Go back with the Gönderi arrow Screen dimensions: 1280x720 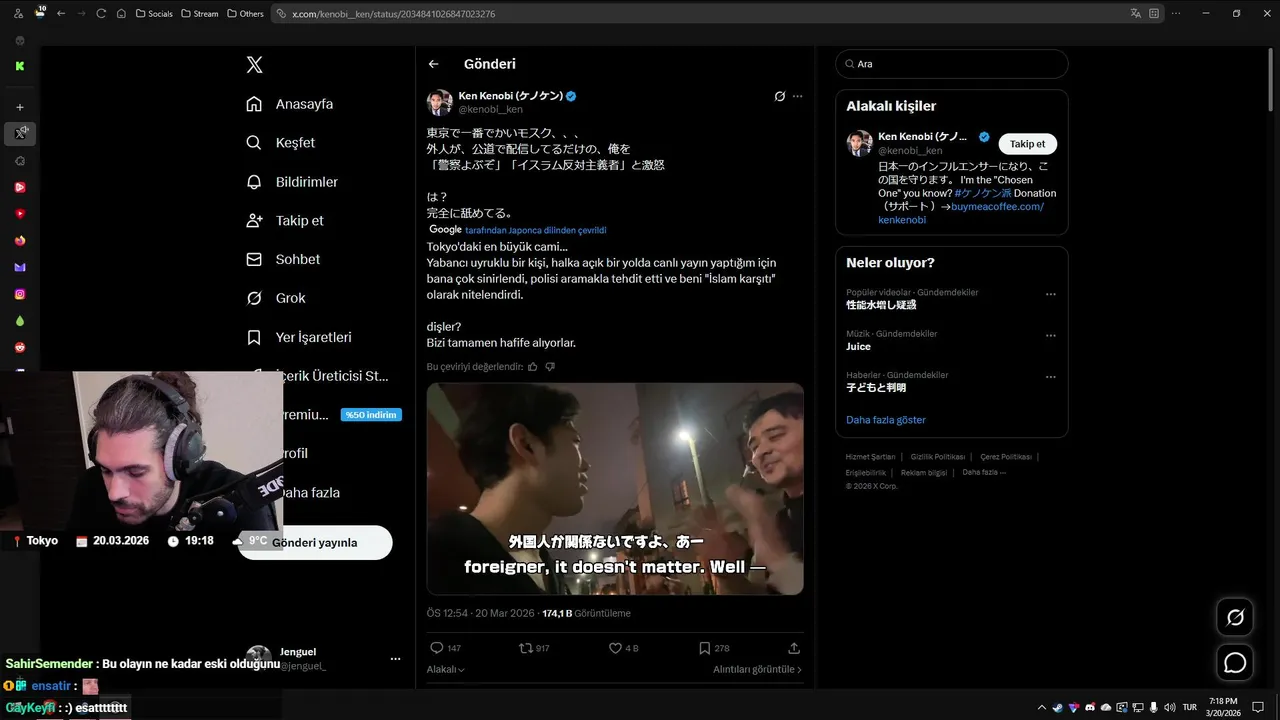pos(433,64)
